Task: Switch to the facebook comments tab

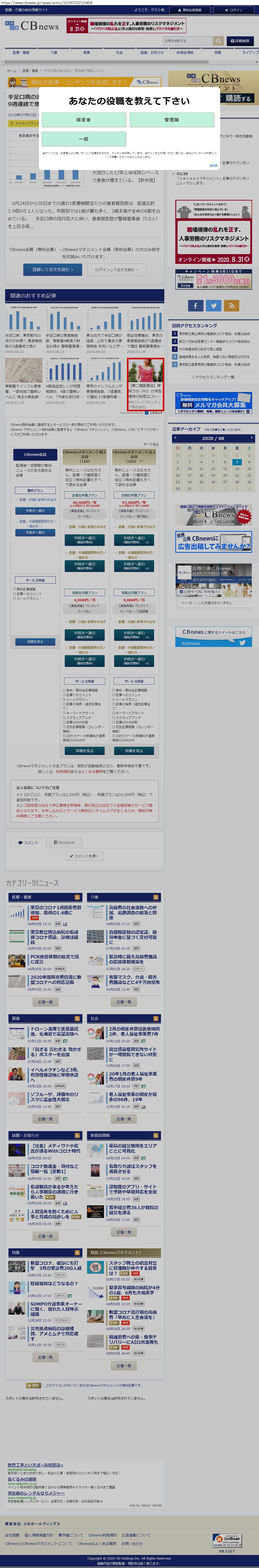Action: (x=64, y=842)
